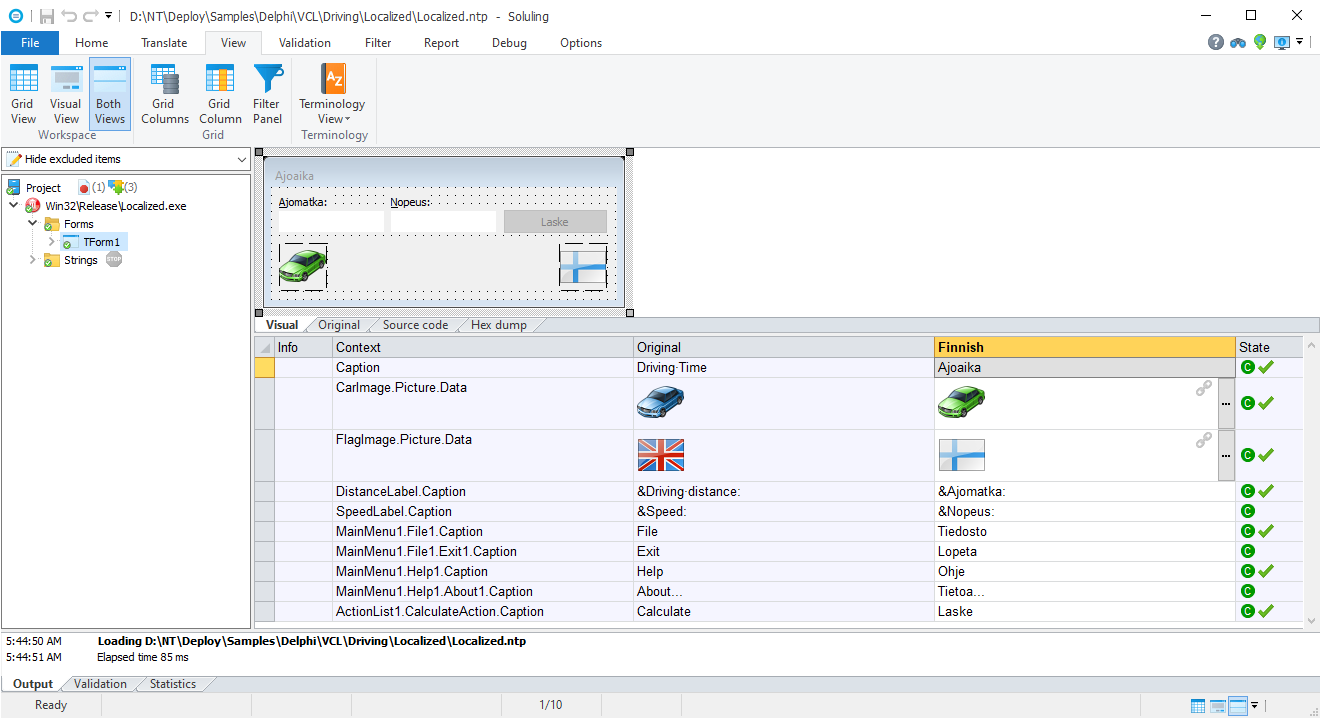Switch to the Validation output tab

pos(100,684)
